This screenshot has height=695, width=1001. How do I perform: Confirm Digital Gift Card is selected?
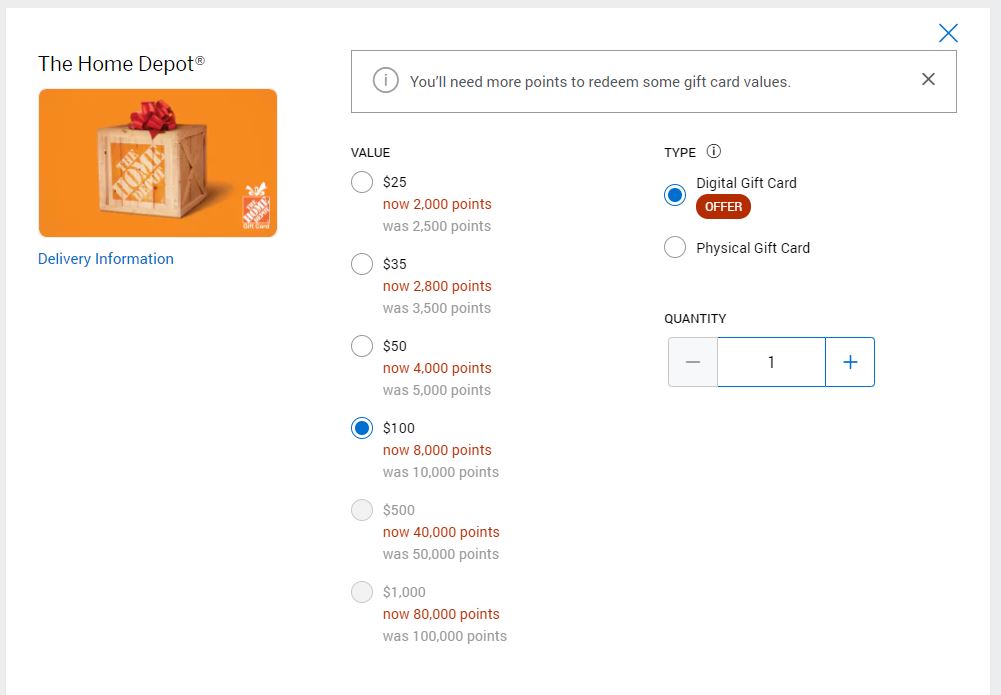point(675,195)
